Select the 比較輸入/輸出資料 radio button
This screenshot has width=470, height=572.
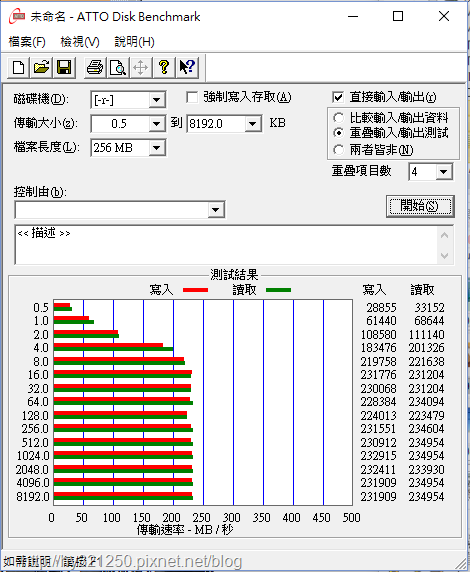[338, 117]
